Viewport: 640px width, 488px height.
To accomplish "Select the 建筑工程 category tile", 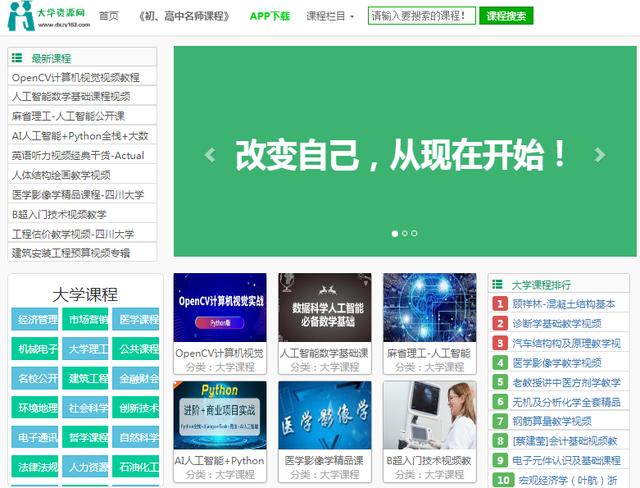I will [85, 378].
